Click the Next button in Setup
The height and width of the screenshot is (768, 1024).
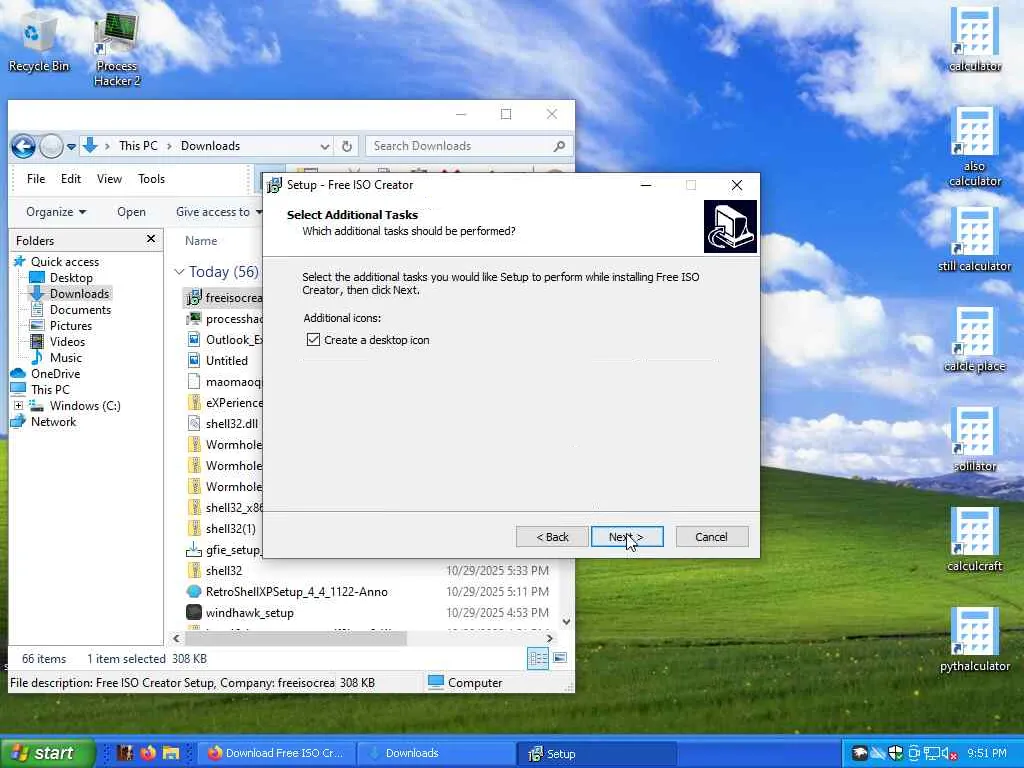(627, 537)
